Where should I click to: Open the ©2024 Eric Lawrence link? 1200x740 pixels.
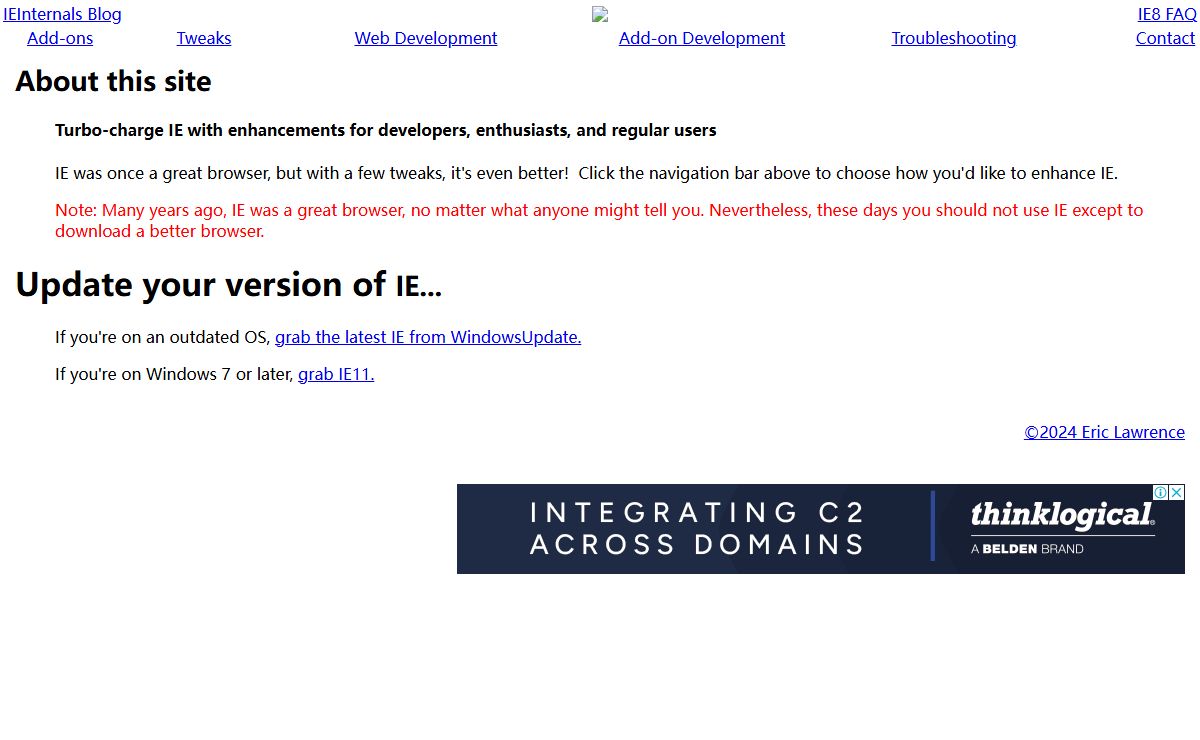pos(1104,432)
